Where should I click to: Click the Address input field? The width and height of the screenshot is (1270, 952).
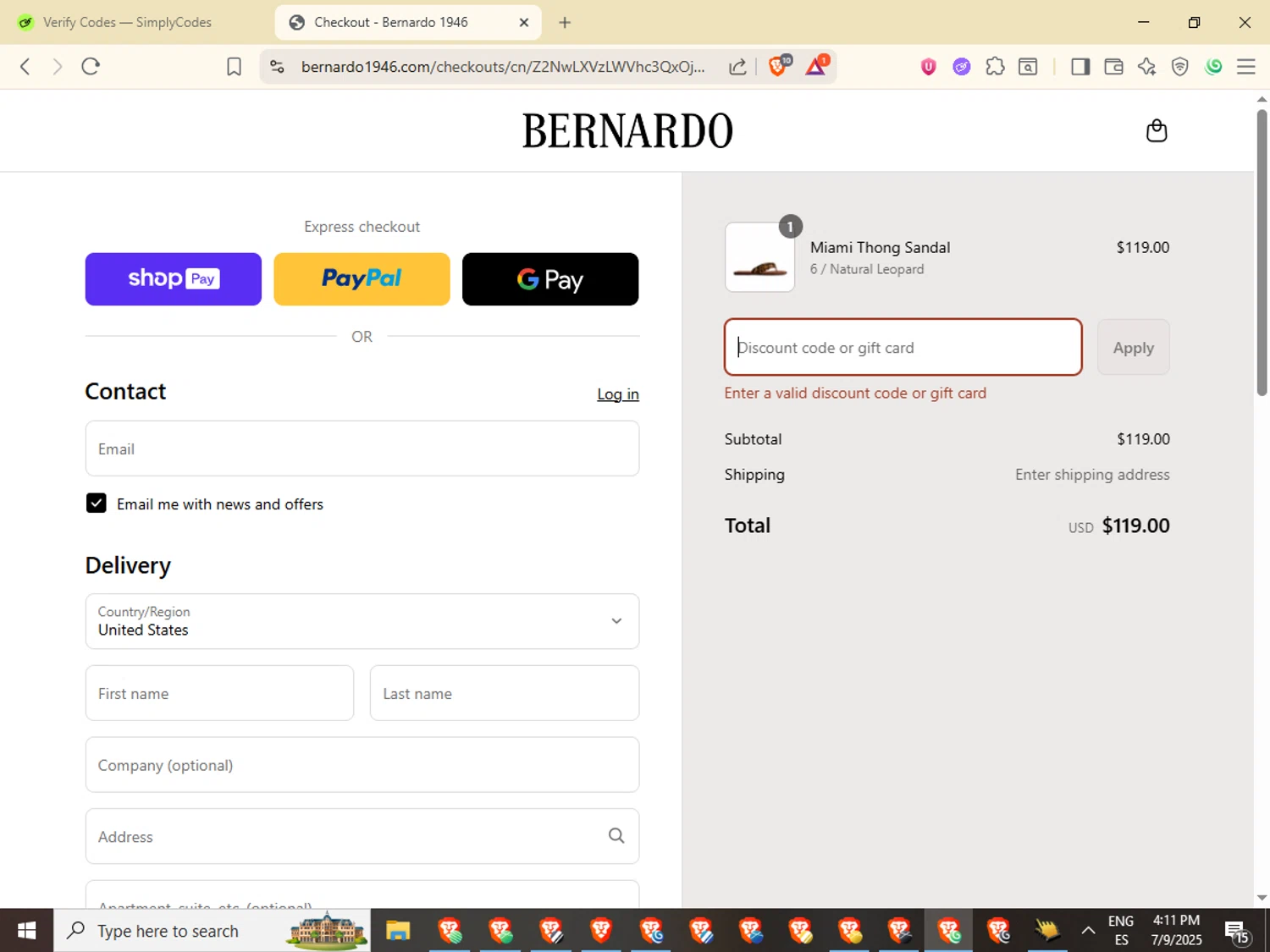coord(362,836)
